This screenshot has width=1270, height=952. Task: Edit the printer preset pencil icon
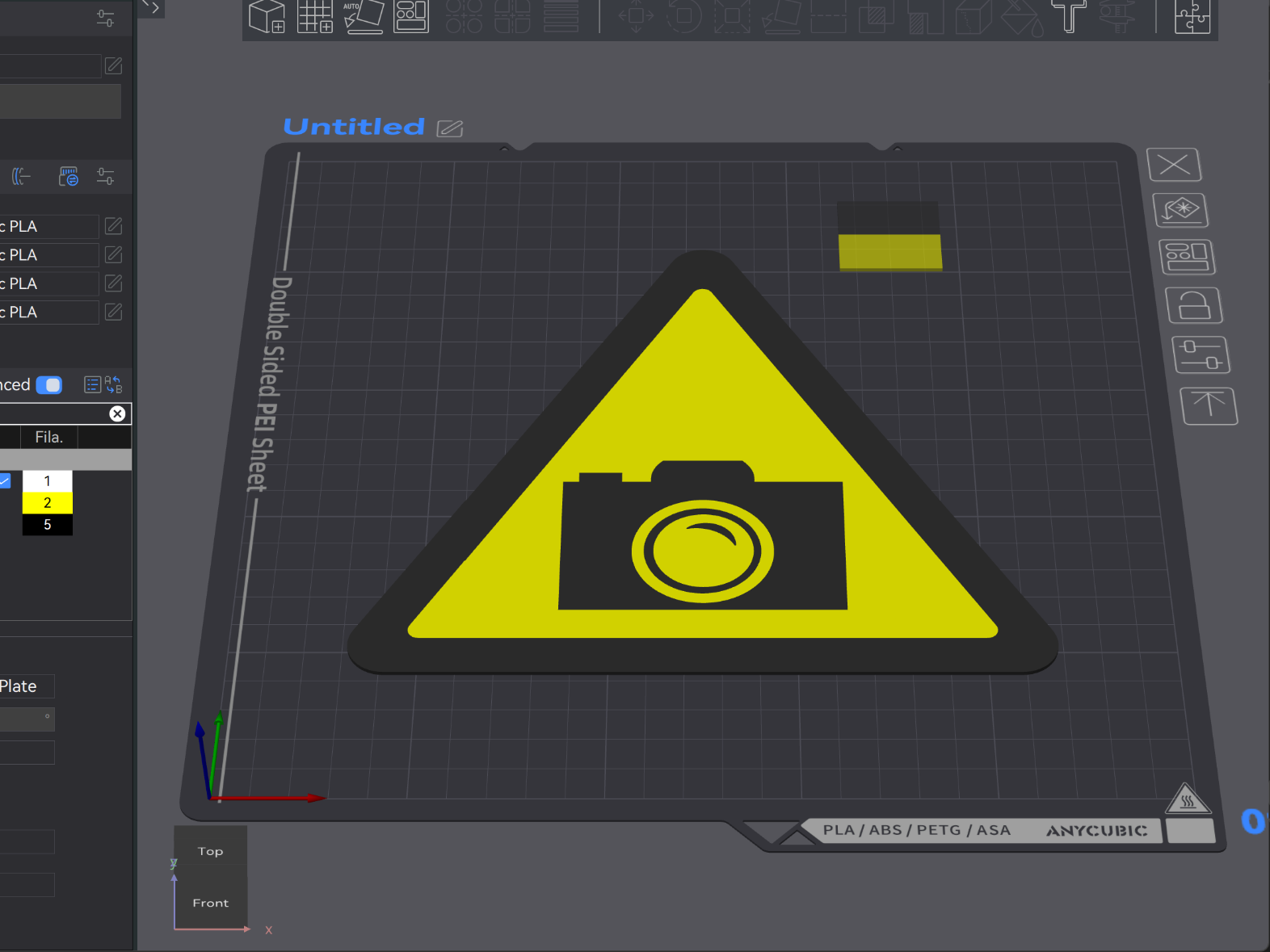point(114,65)
